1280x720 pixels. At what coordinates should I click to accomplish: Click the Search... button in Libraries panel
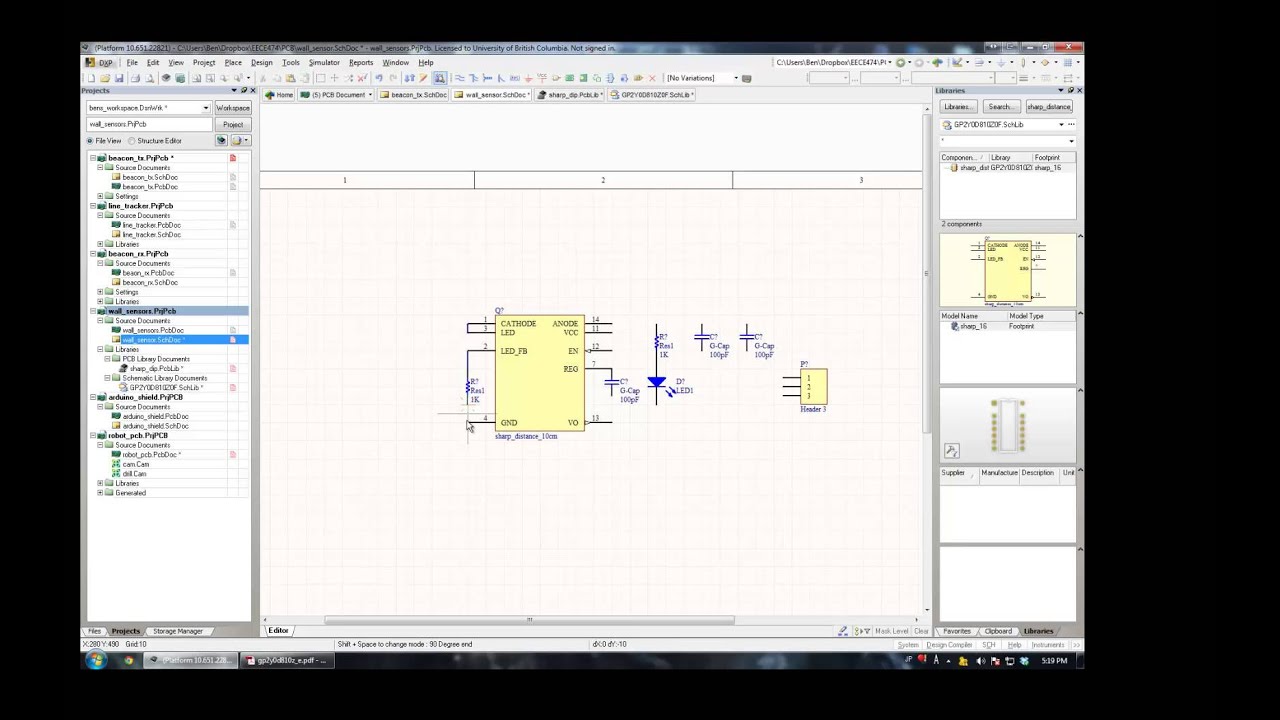coord(999,107)
